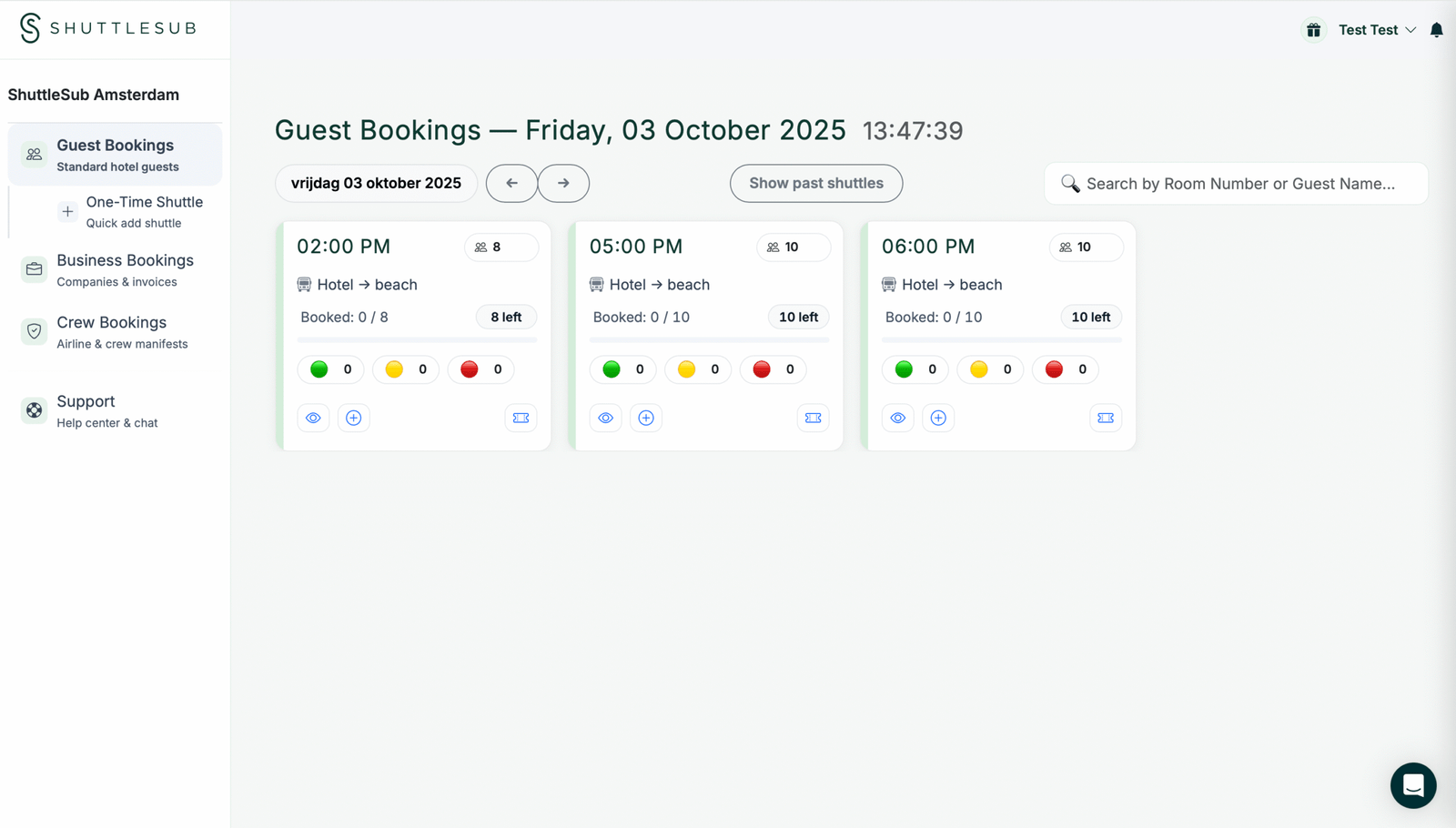1456x828 pixels.
Task: Add booking to 05:00 PM shuttle
Action: click(646, 418)
